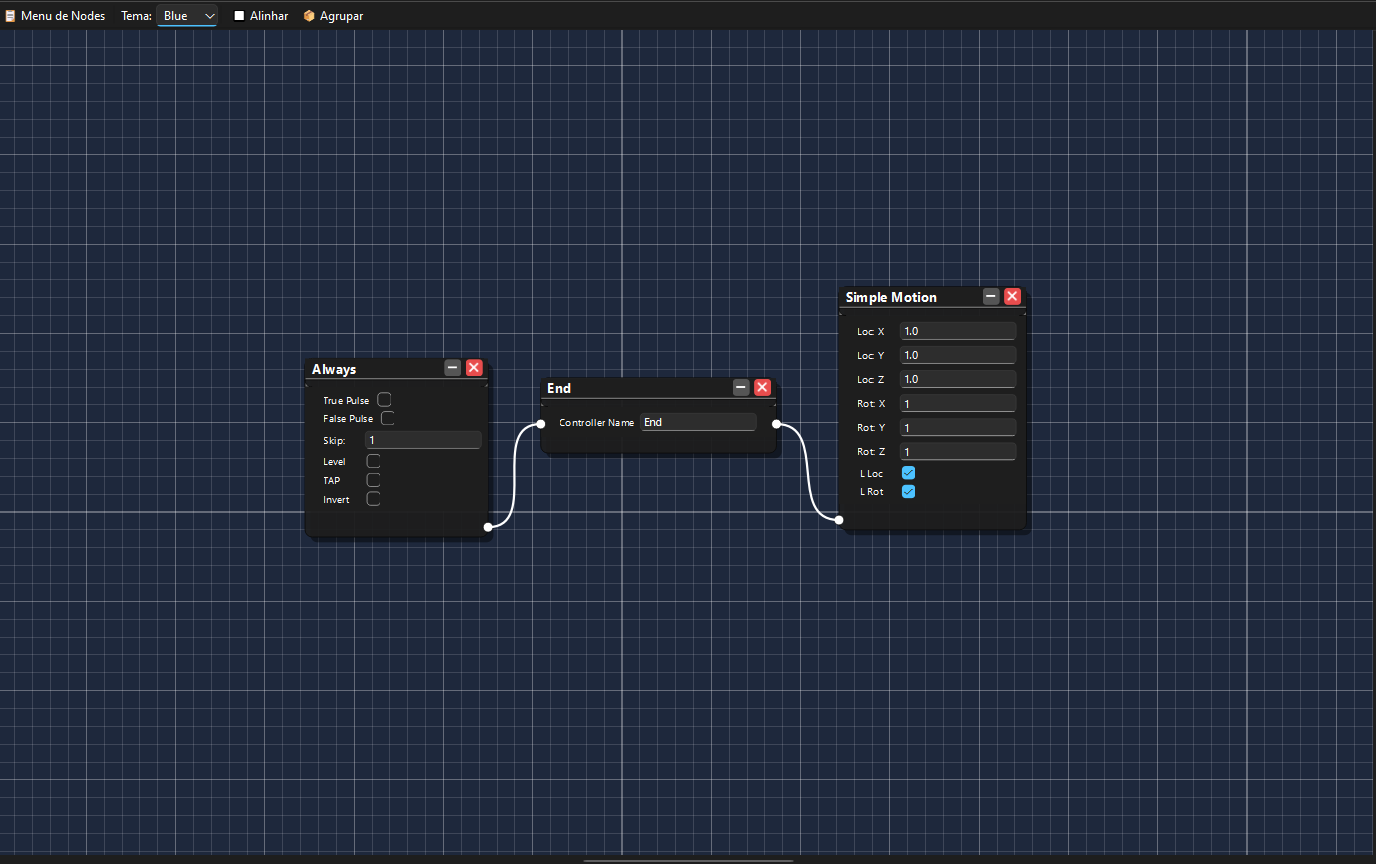The image size is (1376, 864).
Task: Uncheck the L Loc checkbox
Action: pos(909,473)
